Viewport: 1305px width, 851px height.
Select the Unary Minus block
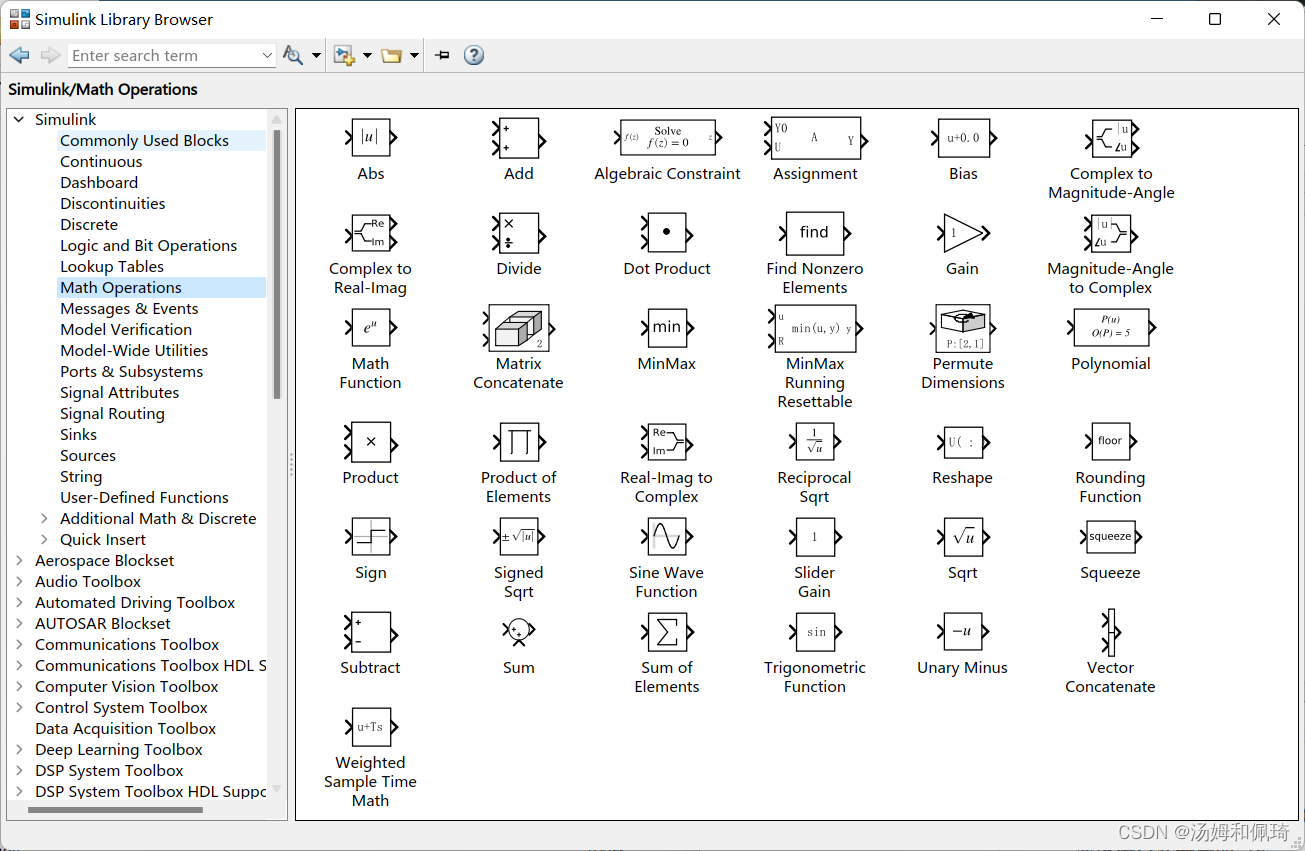[x=963, y=632]
